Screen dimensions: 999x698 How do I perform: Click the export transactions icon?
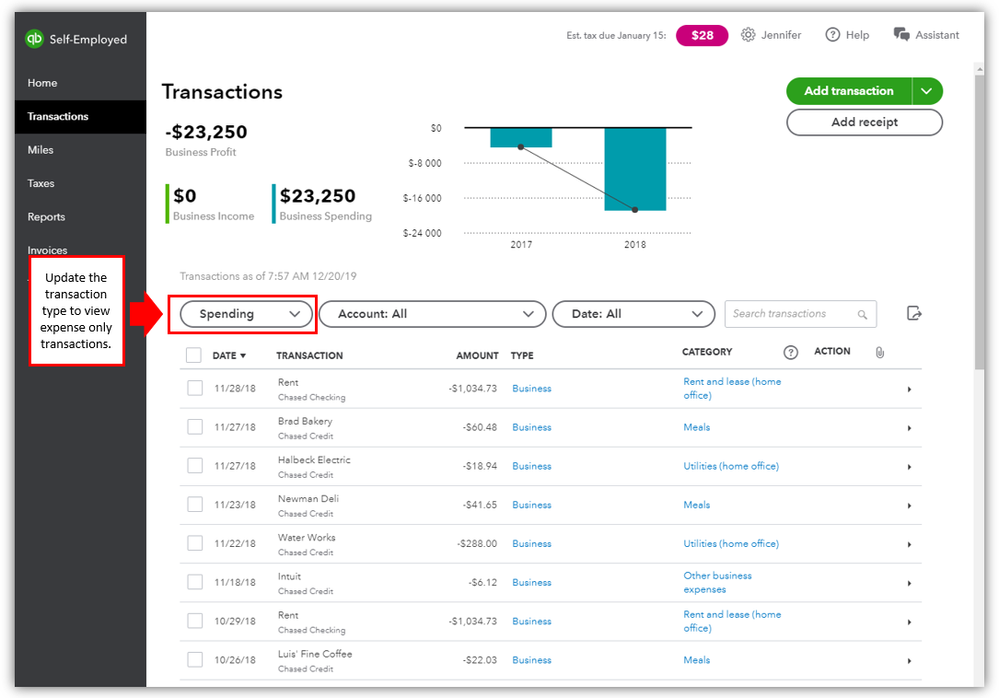(913, 314)
